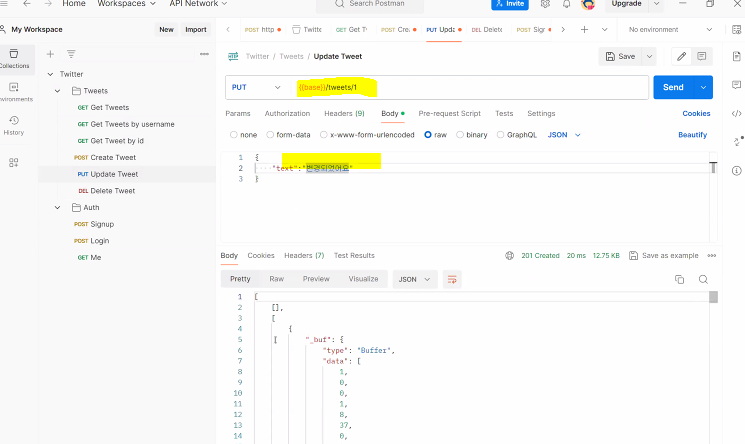Image resolution: width=745 pixels, height=444 pixels.
Task: Open response three-dot more options
Action: pos(711,256)
